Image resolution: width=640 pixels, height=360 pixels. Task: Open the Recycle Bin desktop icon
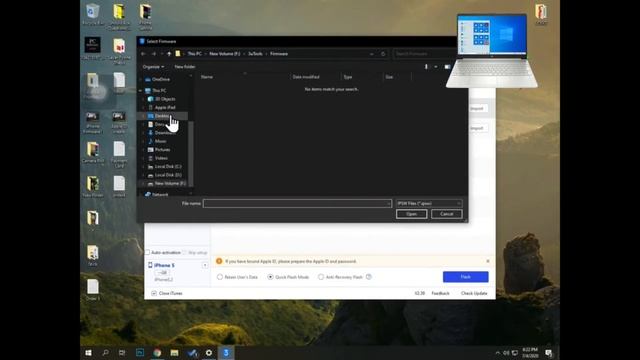point(93,14)
